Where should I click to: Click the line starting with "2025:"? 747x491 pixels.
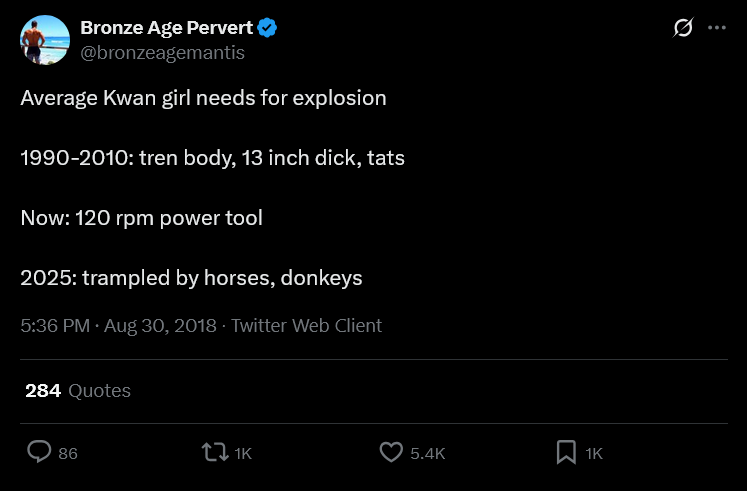point(191,277)
